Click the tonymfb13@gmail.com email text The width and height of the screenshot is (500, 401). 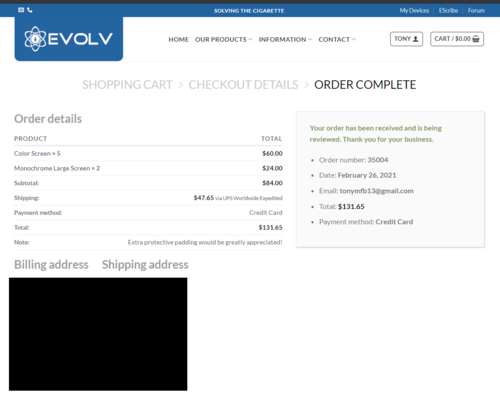pyautogui.click(x=376, y=191)
